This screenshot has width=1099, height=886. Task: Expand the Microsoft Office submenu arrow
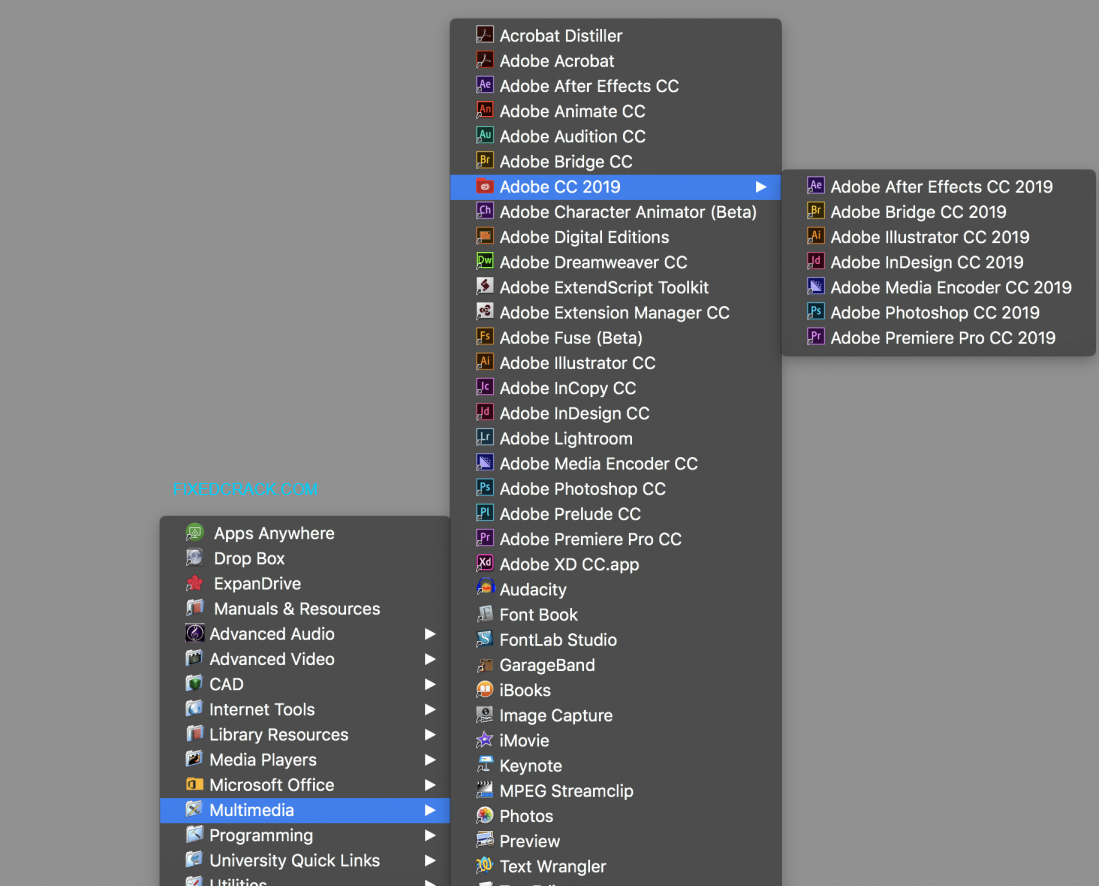[430, 785]
